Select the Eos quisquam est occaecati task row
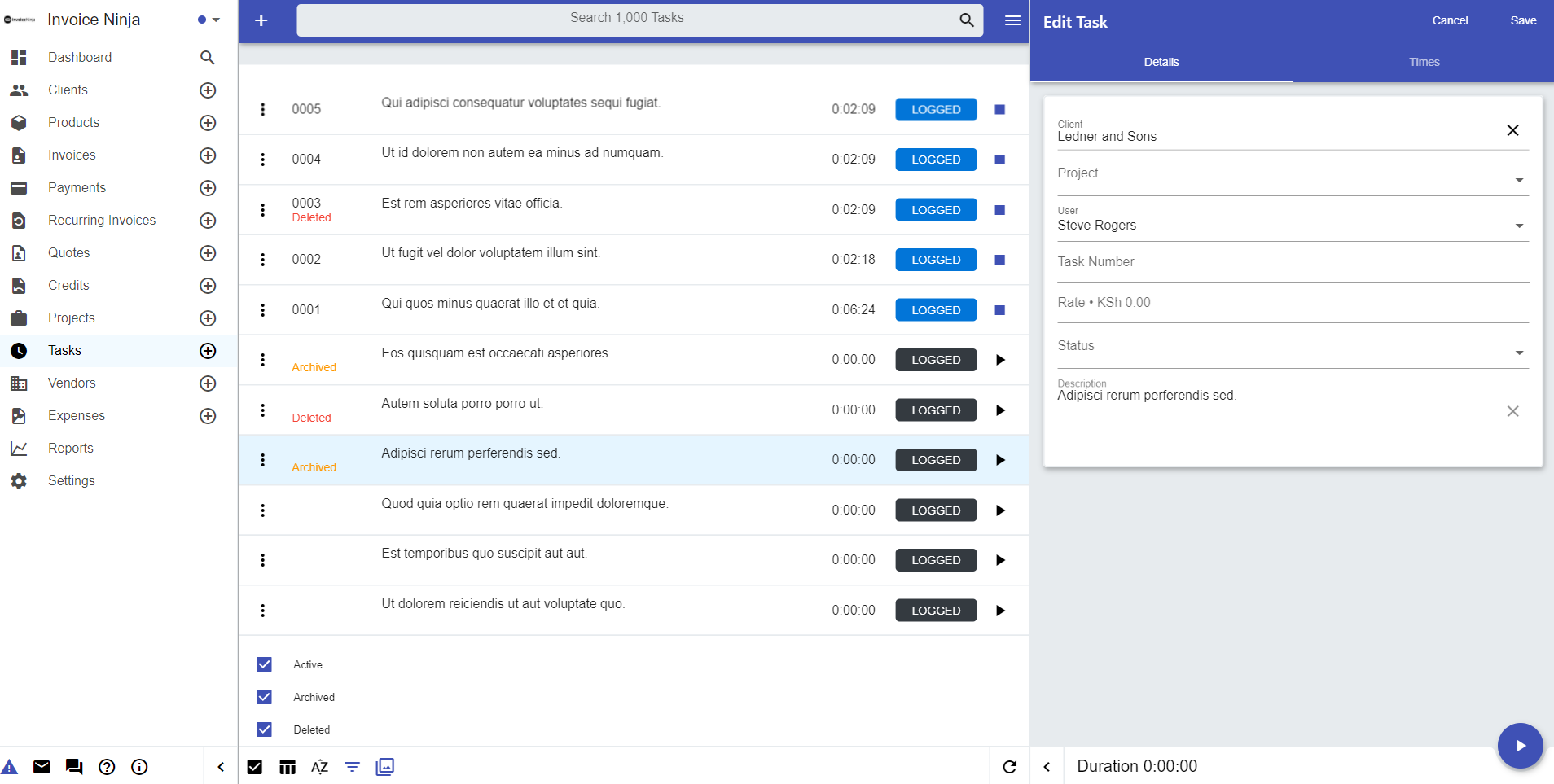 [x=634, y=360]
